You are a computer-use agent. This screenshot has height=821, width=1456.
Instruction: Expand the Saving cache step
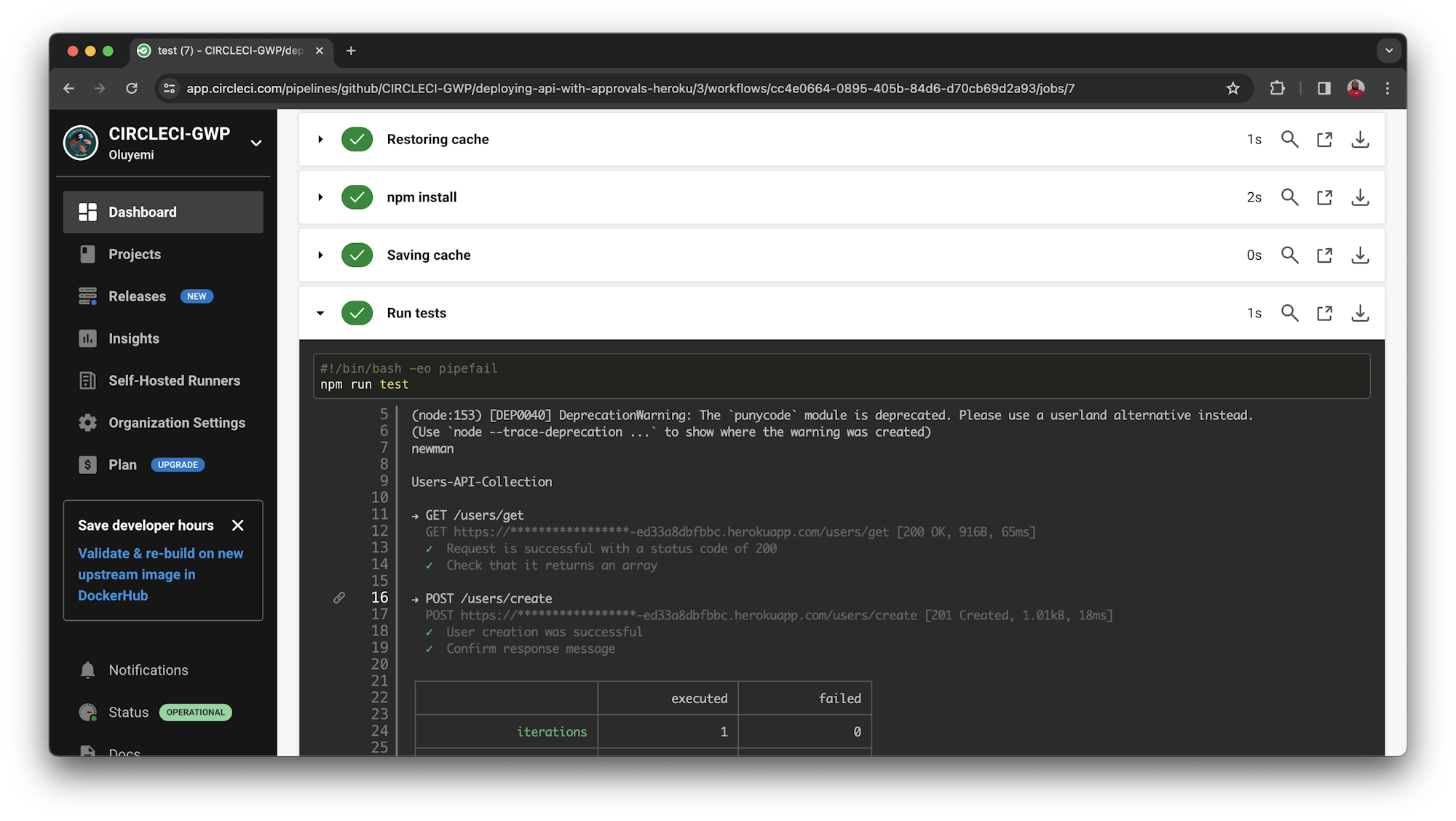click(x=320, y=255)
